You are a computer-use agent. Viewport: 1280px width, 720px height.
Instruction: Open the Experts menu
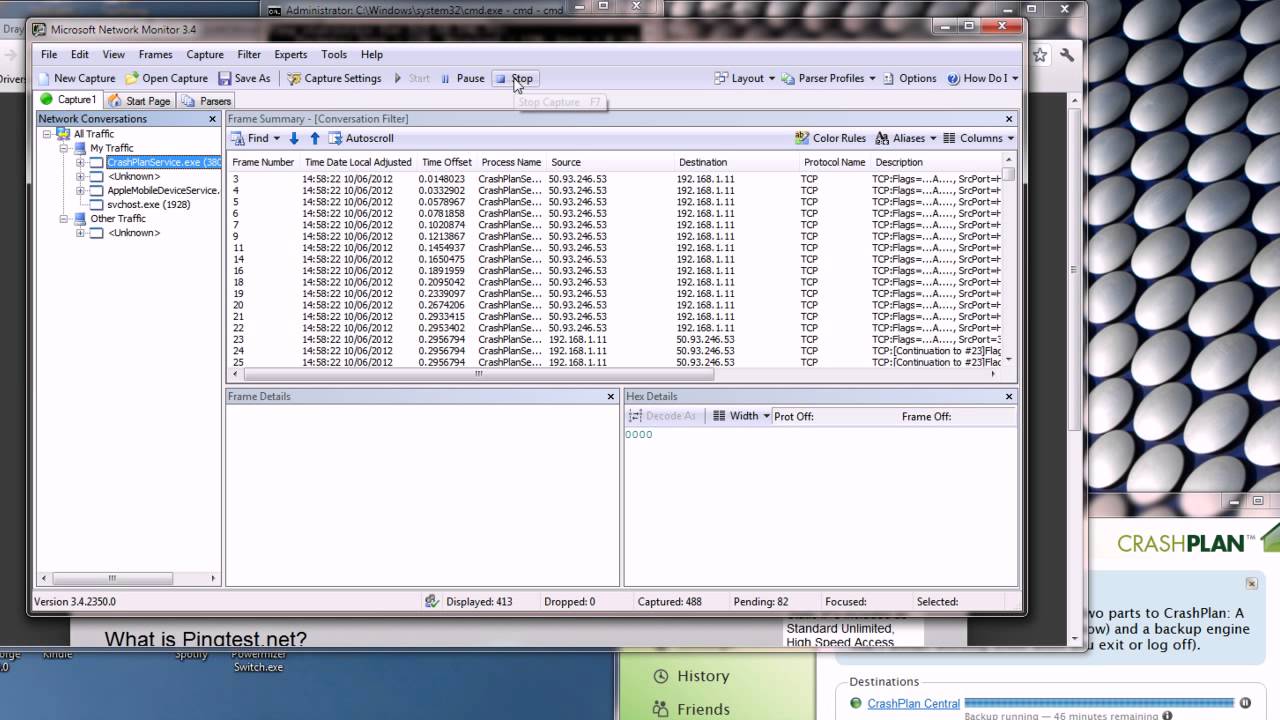pyautogui.click(x=291, y=55)
